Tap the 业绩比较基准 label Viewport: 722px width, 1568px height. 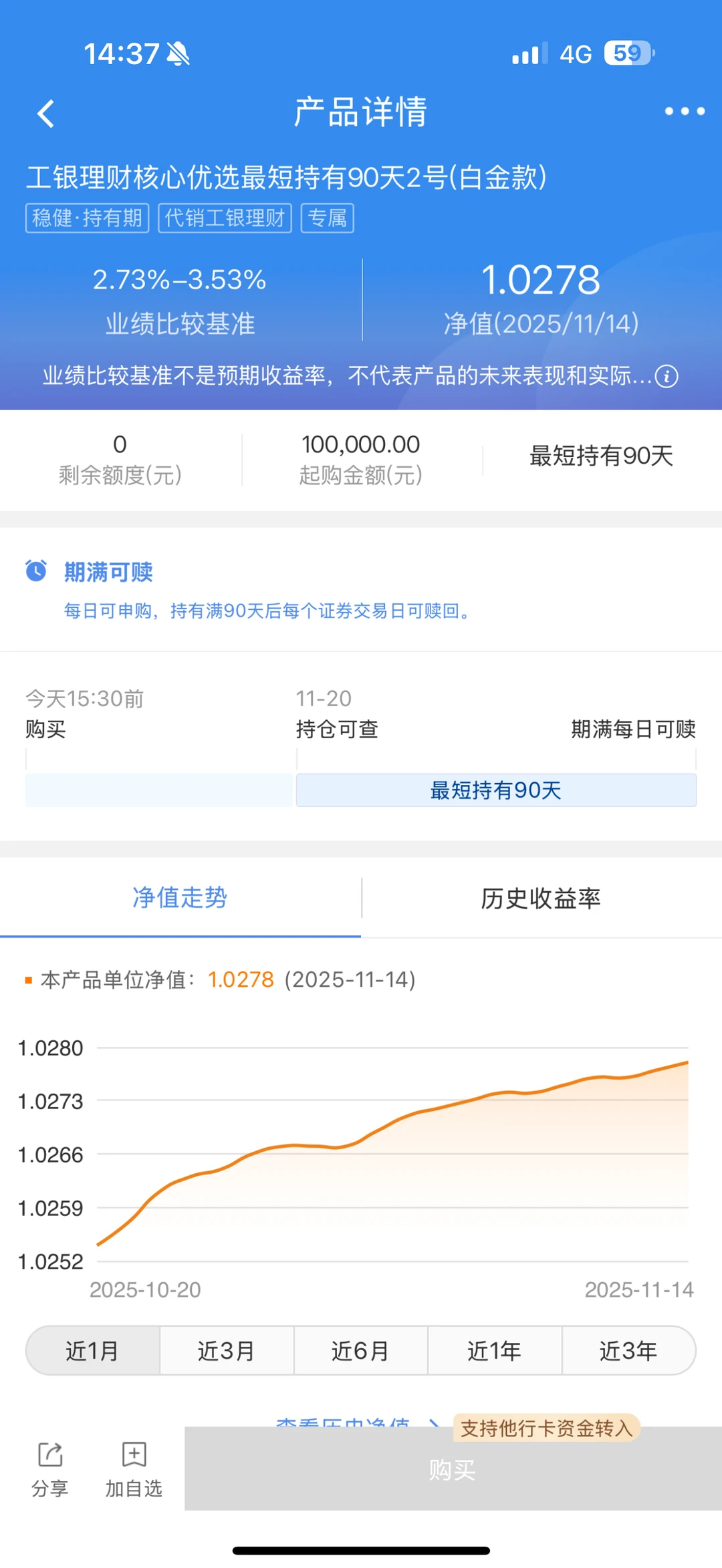[x=180, y=324]
